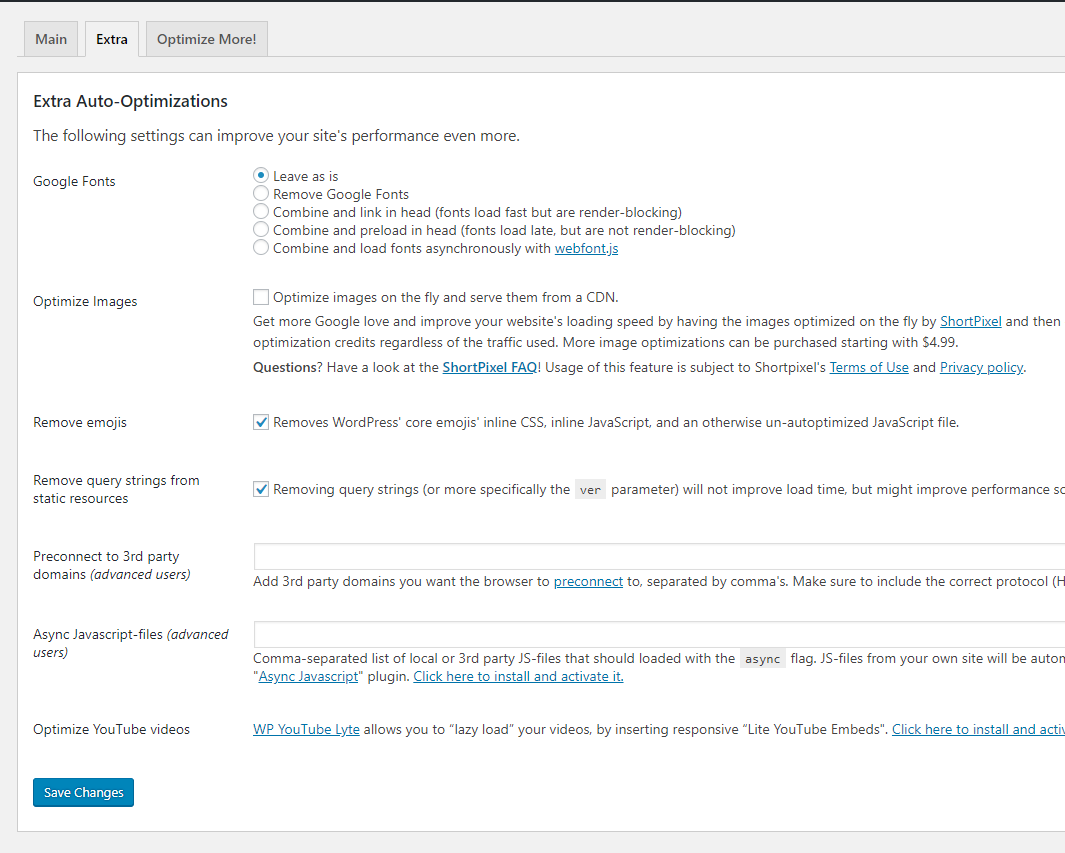This screenshot has width=1065, height=853.
Task: Open the WP YouTube Lyte link
Action: [x=306, y=729]
